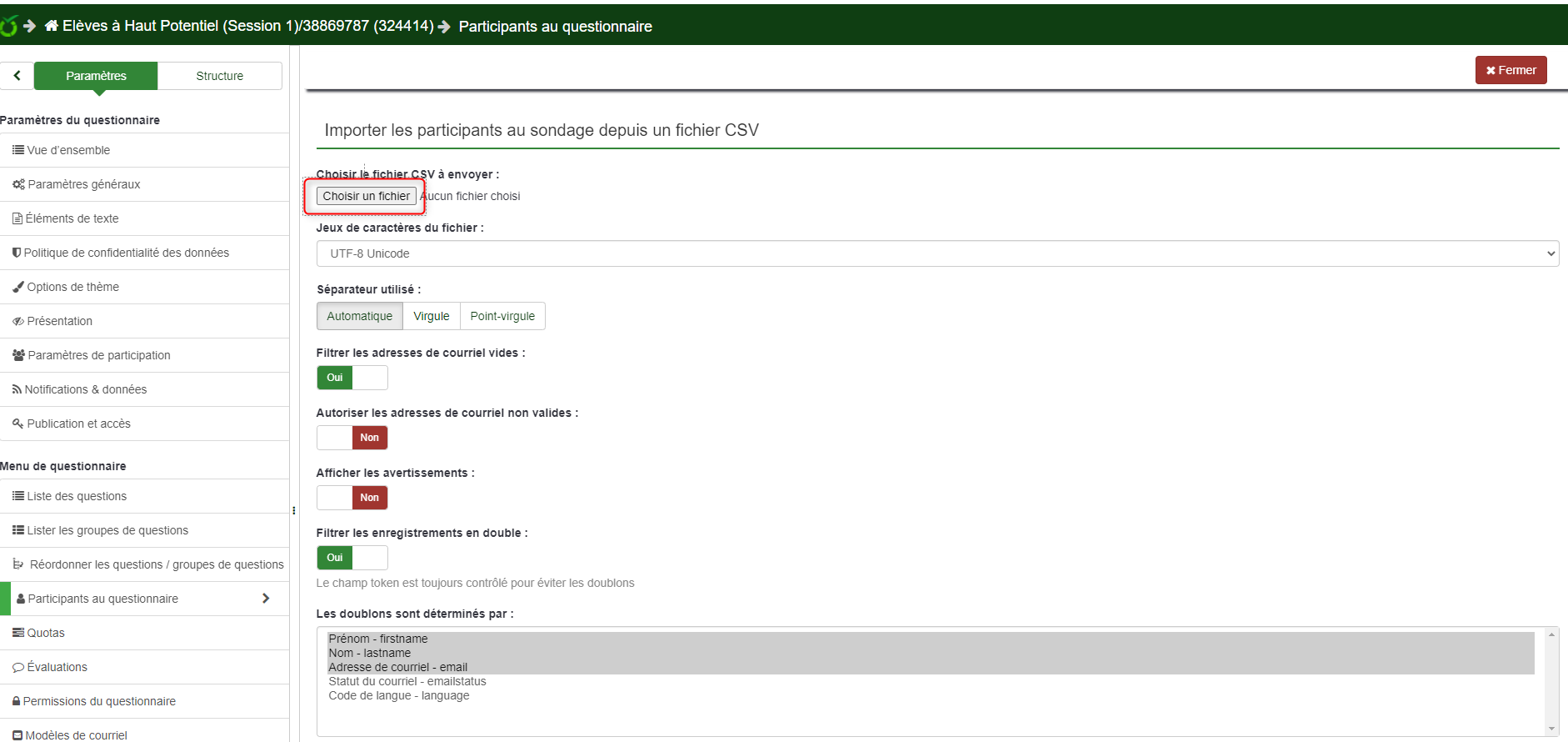The height and width of the screenshot is (742, 1568).
Task: Switch to the Structure tab
Action: pyautogui.click(x=219, y=76)
